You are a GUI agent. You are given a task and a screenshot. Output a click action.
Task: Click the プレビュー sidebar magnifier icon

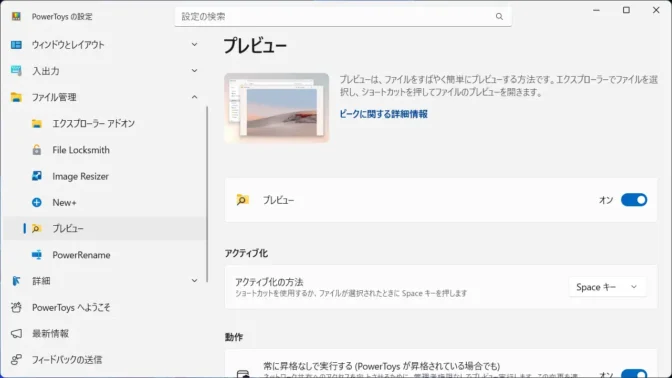37,228
